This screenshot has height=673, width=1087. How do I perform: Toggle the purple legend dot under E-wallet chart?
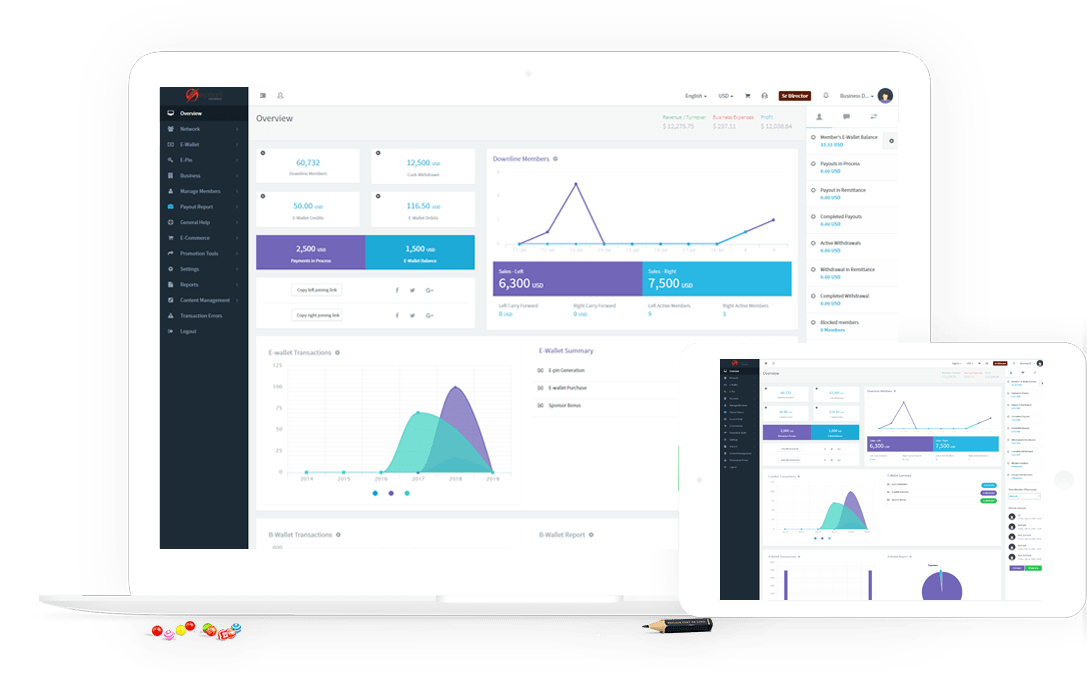[391, 493]
